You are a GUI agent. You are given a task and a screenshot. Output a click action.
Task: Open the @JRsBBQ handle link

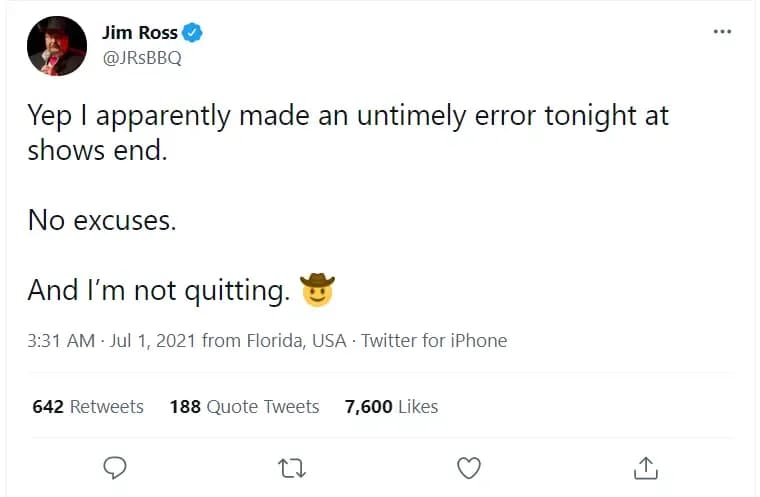tap(141, 57)
